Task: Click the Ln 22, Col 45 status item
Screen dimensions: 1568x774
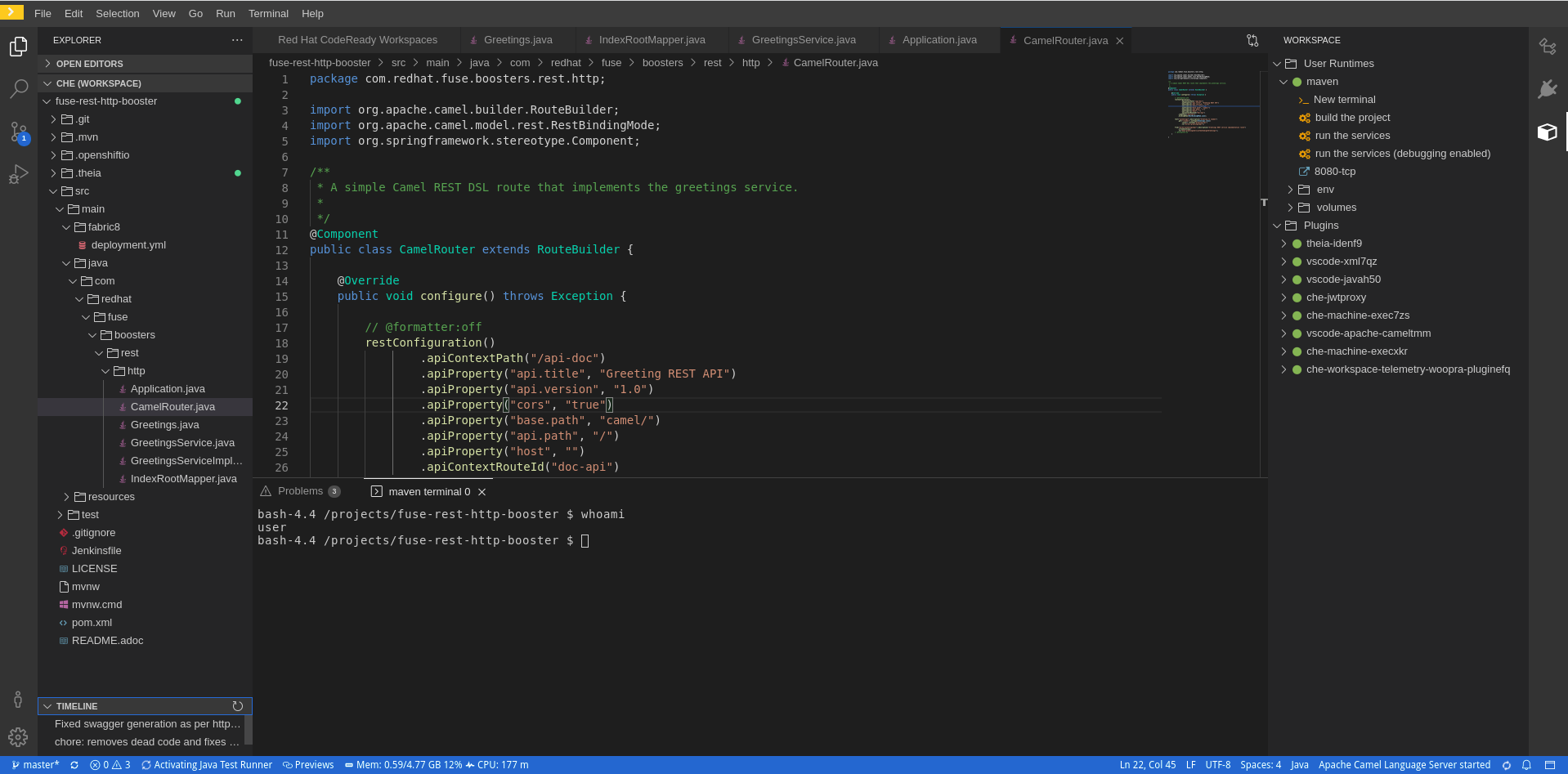Action: (x=1148, y=765)
